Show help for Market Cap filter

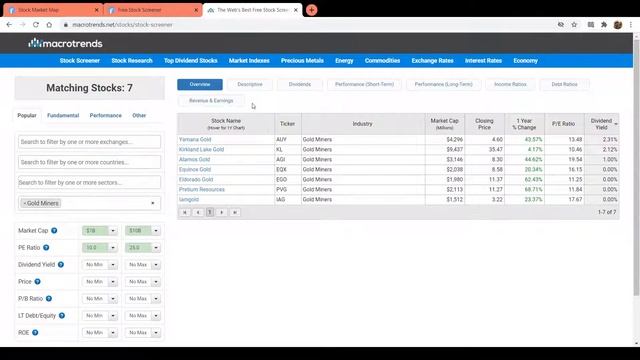click(x=54, y=231)
